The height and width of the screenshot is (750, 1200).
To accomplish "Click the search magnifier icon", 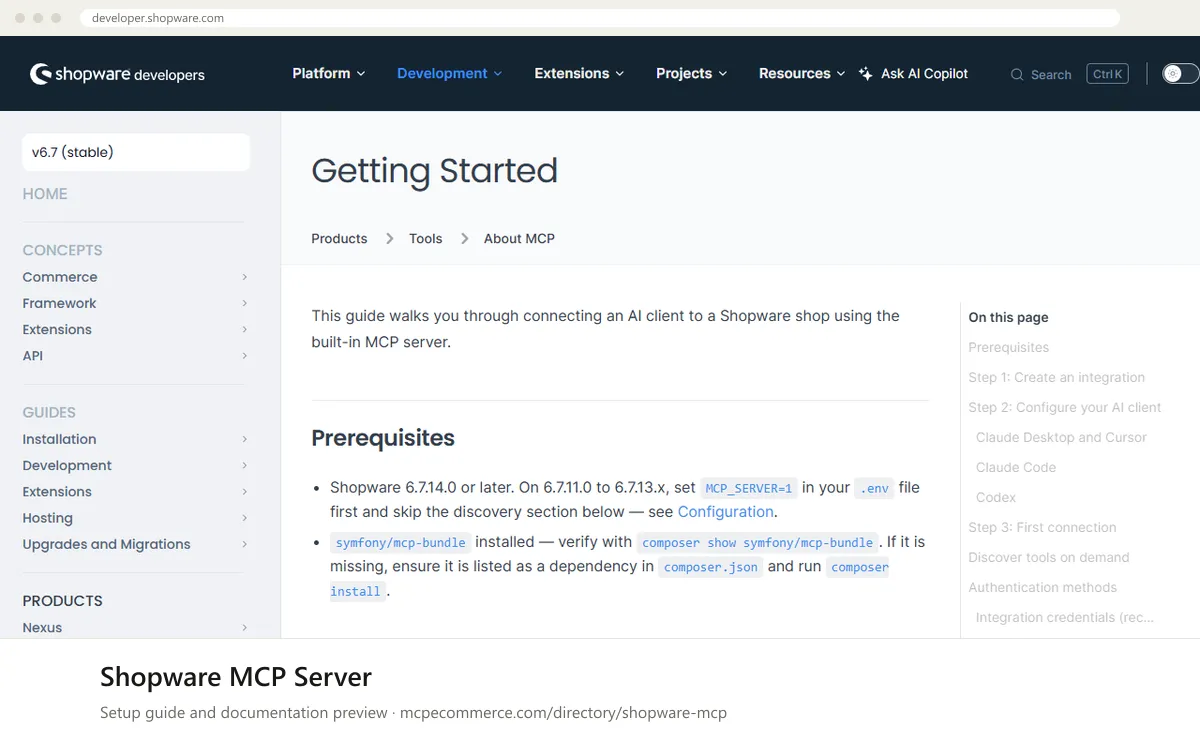I will click(1017, 75).
